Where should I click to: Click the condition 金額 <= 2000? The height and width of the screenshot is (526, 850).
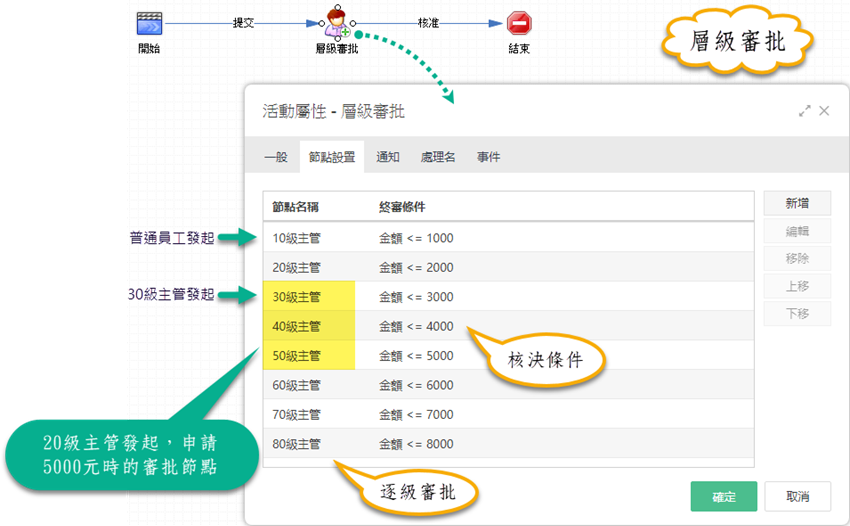pyautogui.click(x=416, y=267)
